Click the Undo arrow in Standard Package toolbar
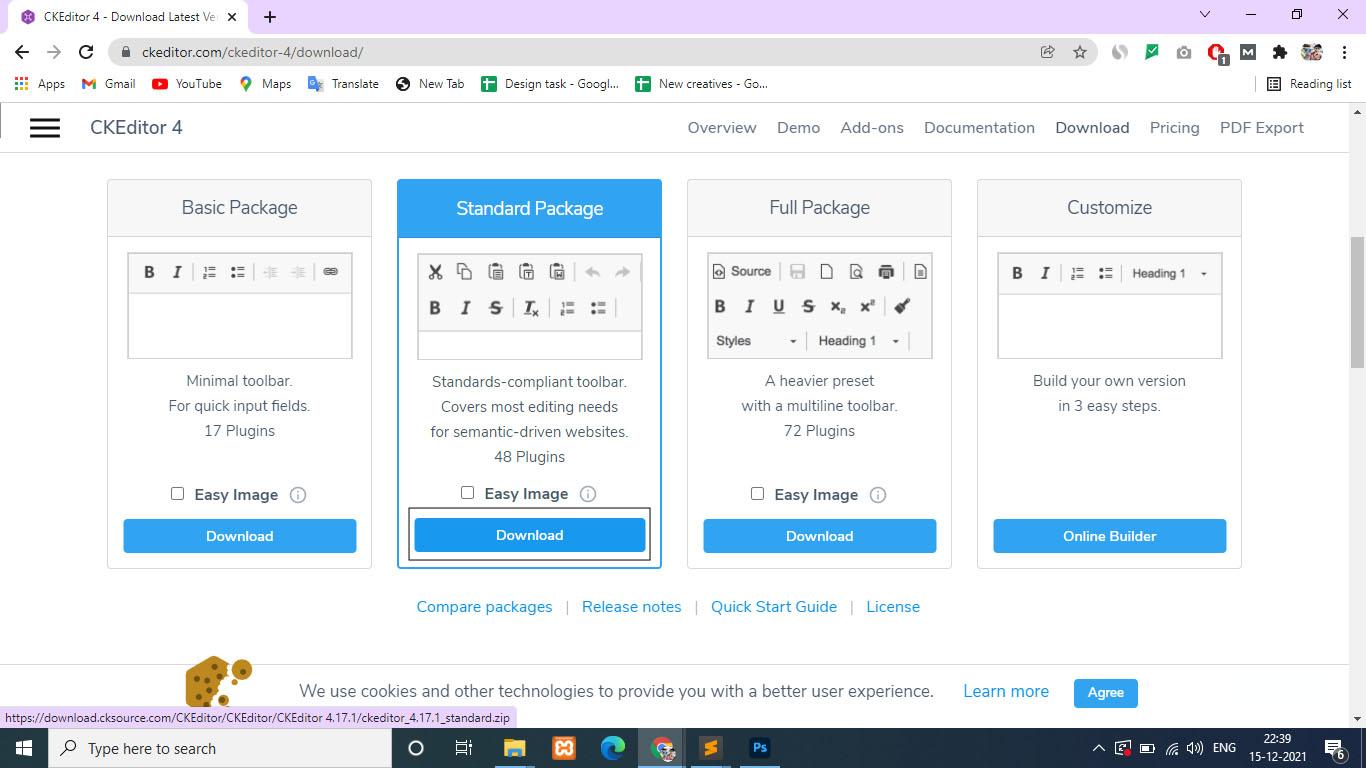1366x768 pixels. (x=594, y=271)
